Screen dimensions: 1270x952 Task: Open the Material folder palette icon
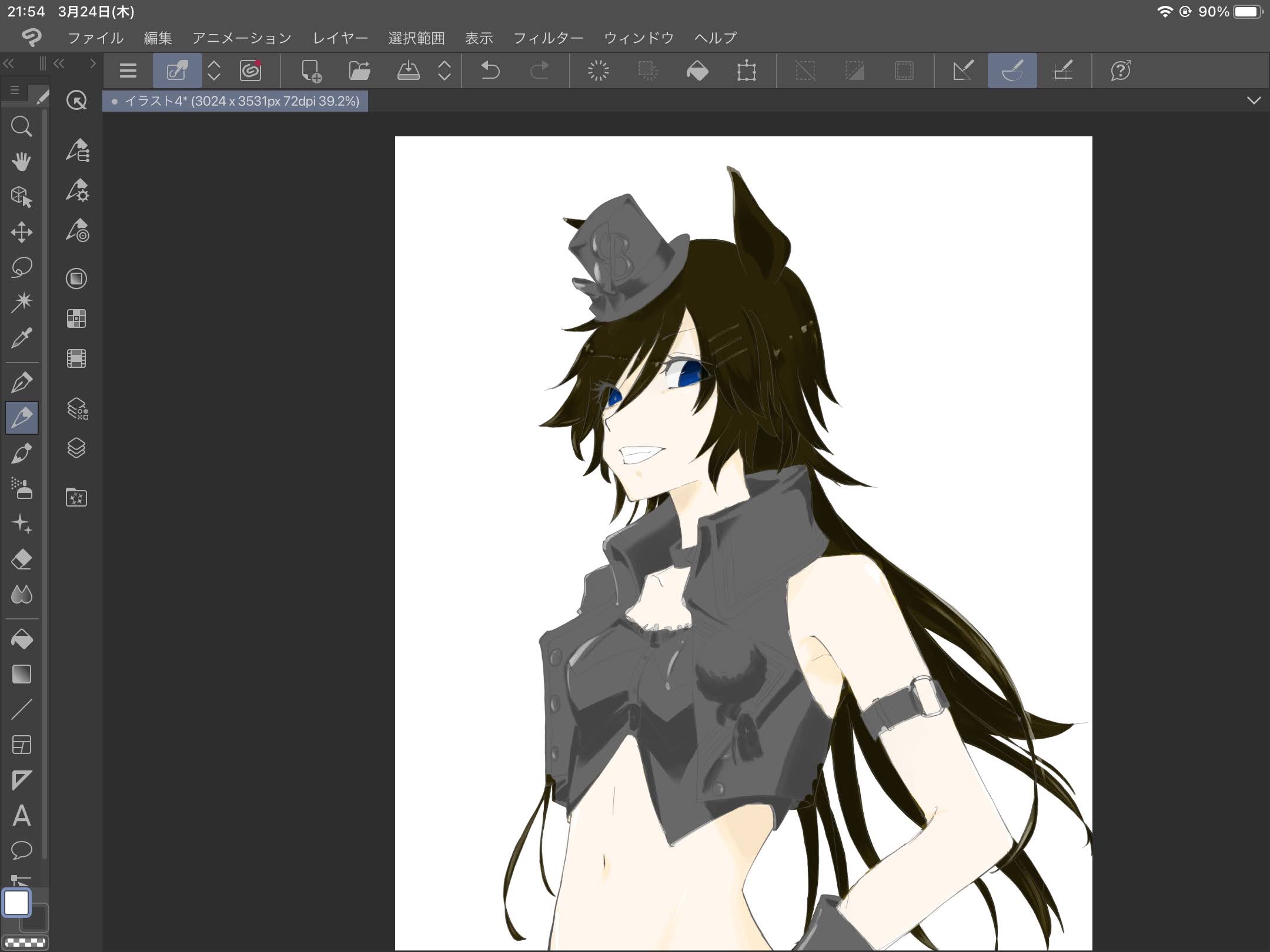[x=76, y=498]
